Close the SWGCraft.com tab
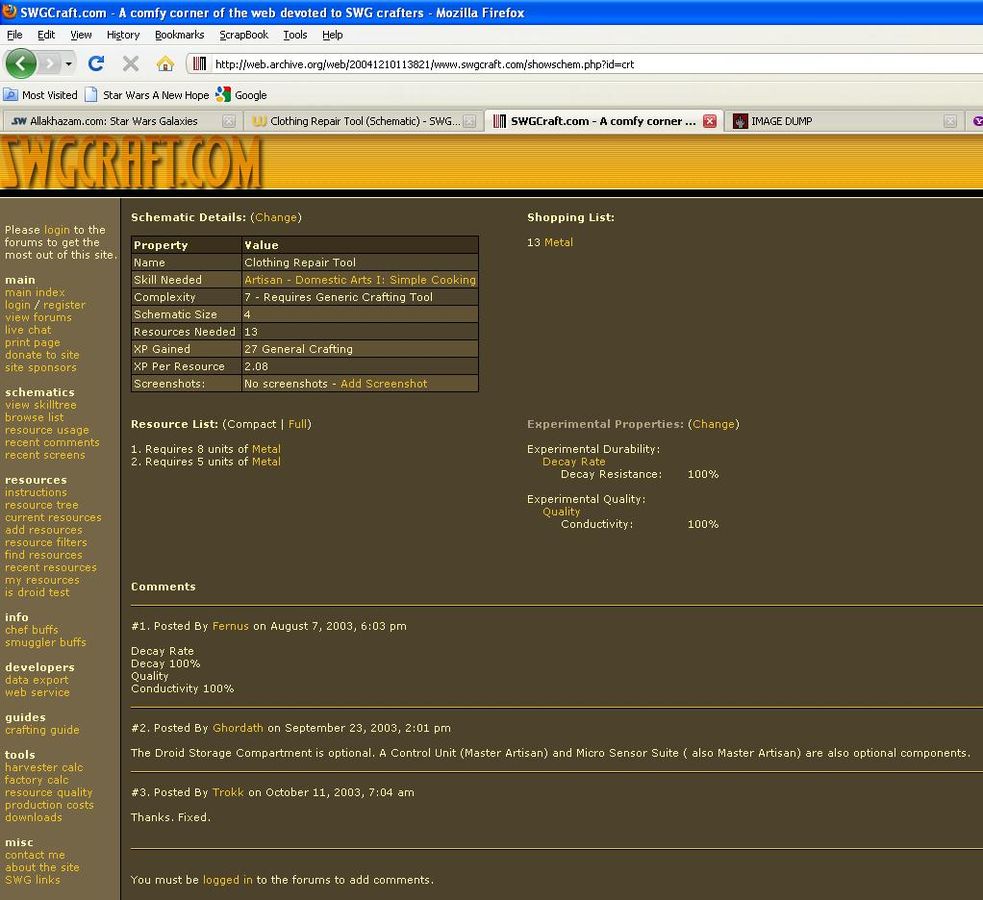This screenshot has width=983, height=900. (709, 121)
